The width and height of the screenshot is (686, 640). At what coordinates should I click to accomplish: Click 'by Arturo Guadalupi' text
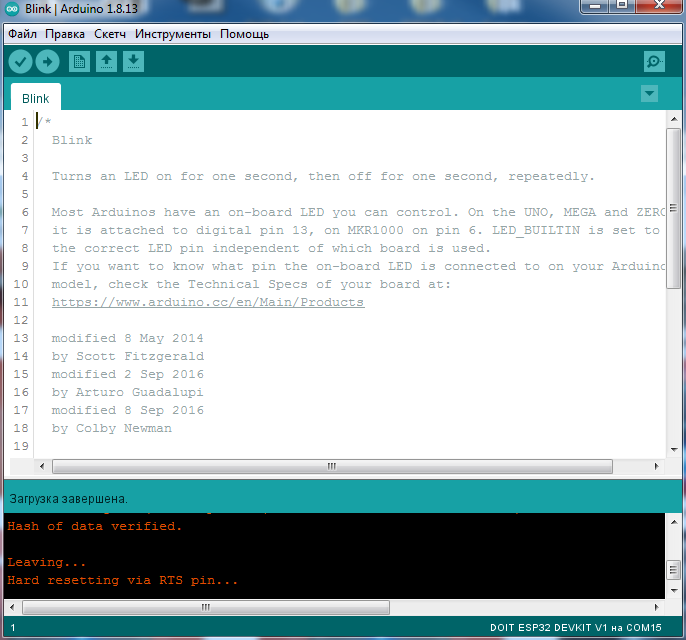pyautogui.click(x=127, y=392)
